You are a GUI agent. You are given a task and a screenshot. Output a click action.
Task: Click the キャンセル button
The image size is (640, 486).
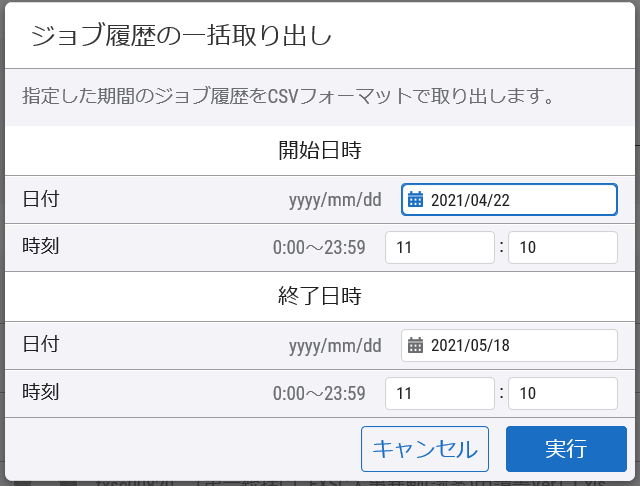coord(425,449)
